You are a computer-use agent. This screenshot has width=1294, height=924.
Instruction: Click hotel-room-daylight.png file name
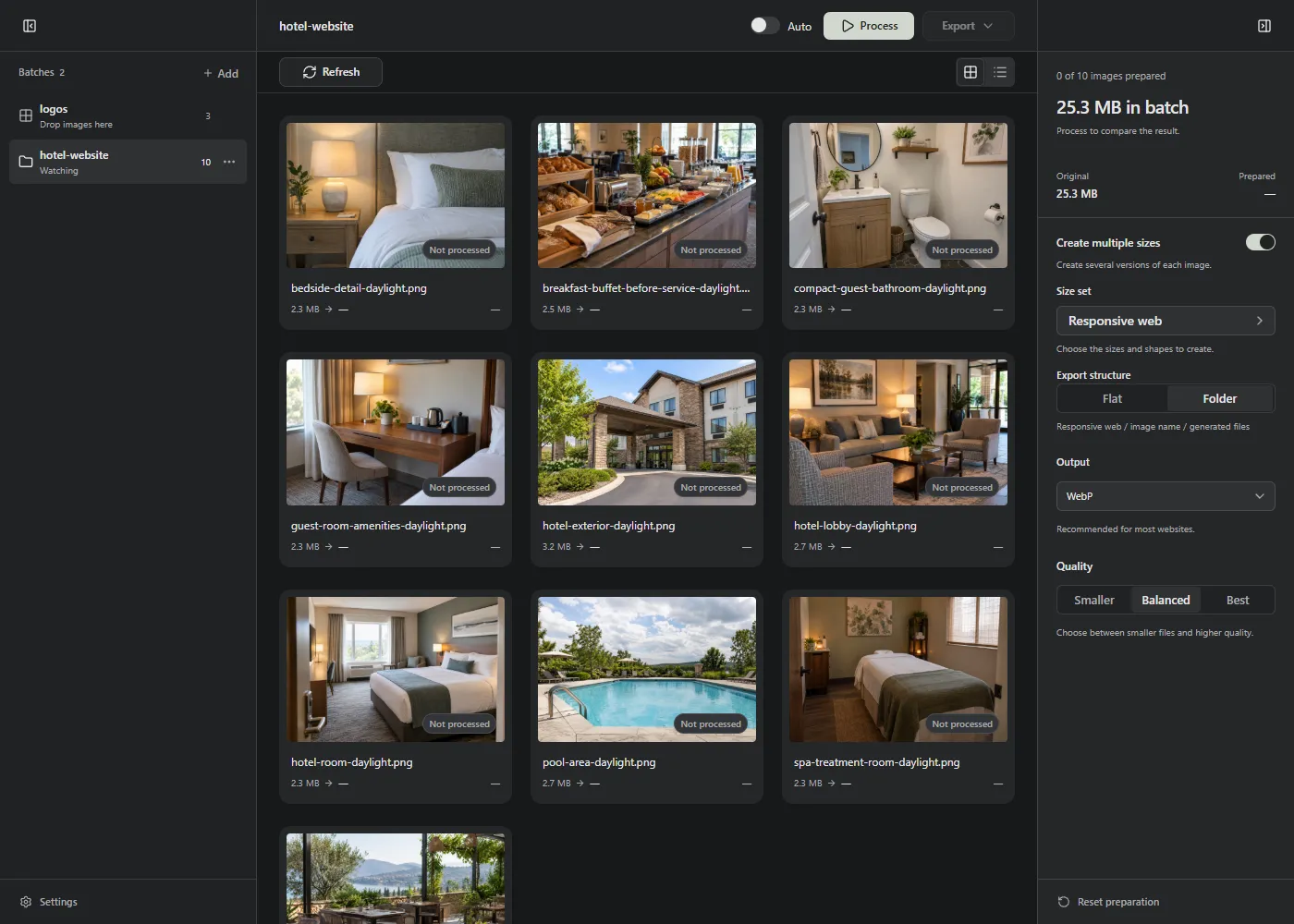[x=351, y=762]
